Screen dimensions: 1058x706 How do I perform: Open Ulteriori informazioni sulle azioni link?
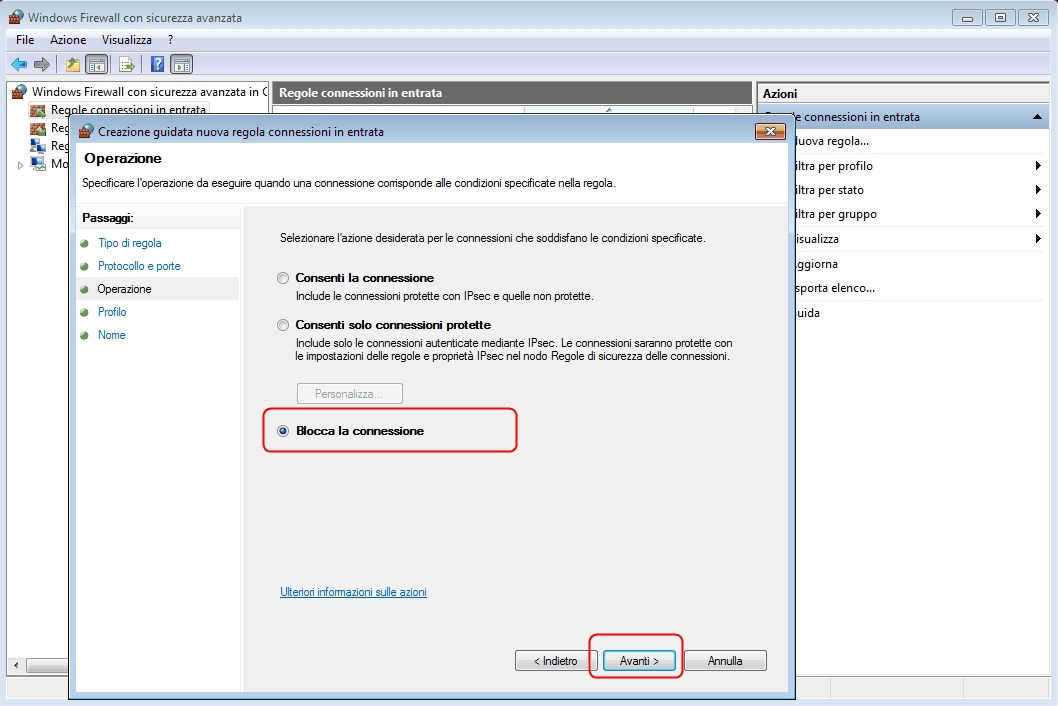coord(354,592)
